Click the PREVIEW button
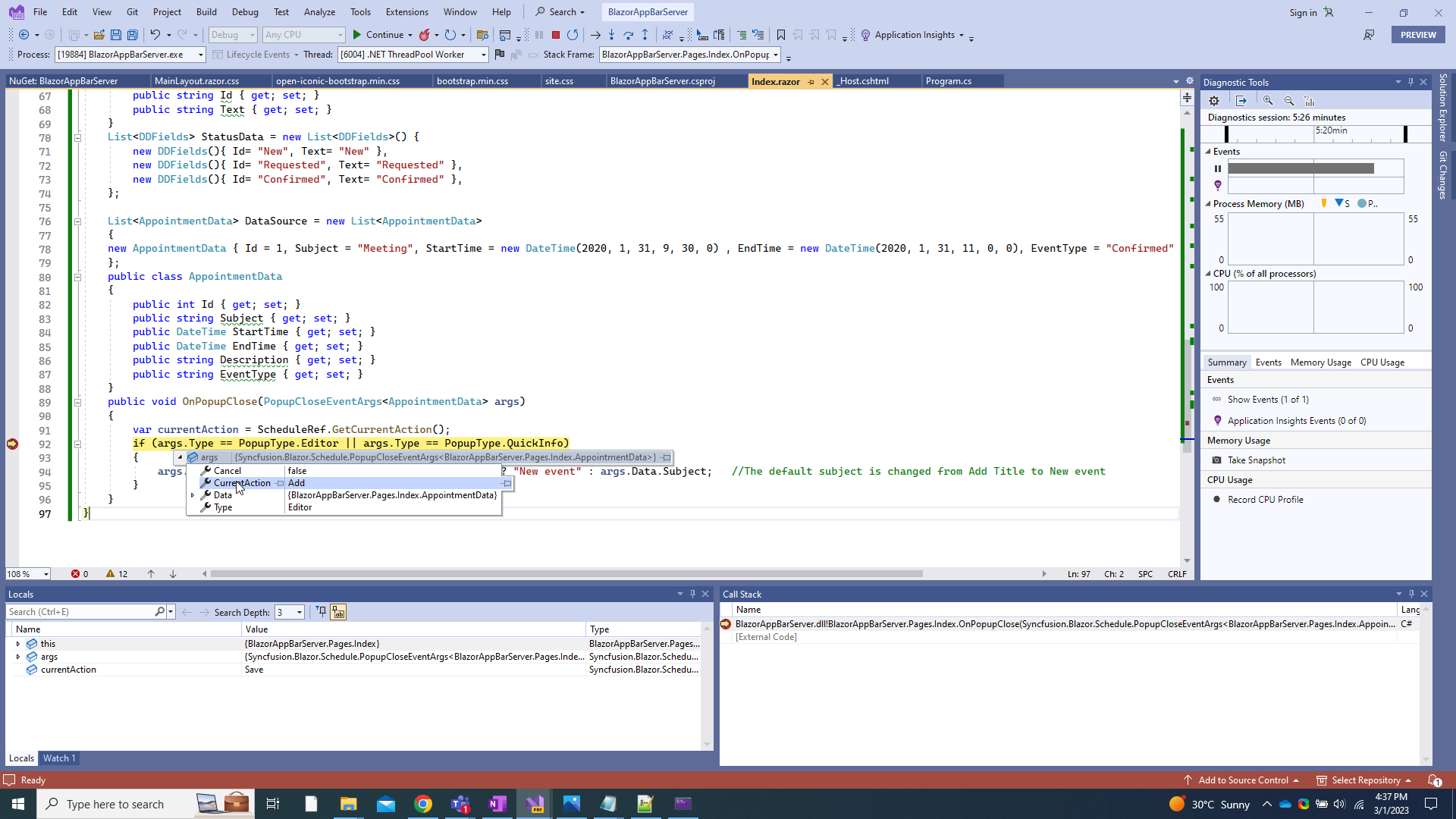Screen dimensions: 1456x819 pos(1418,35)
